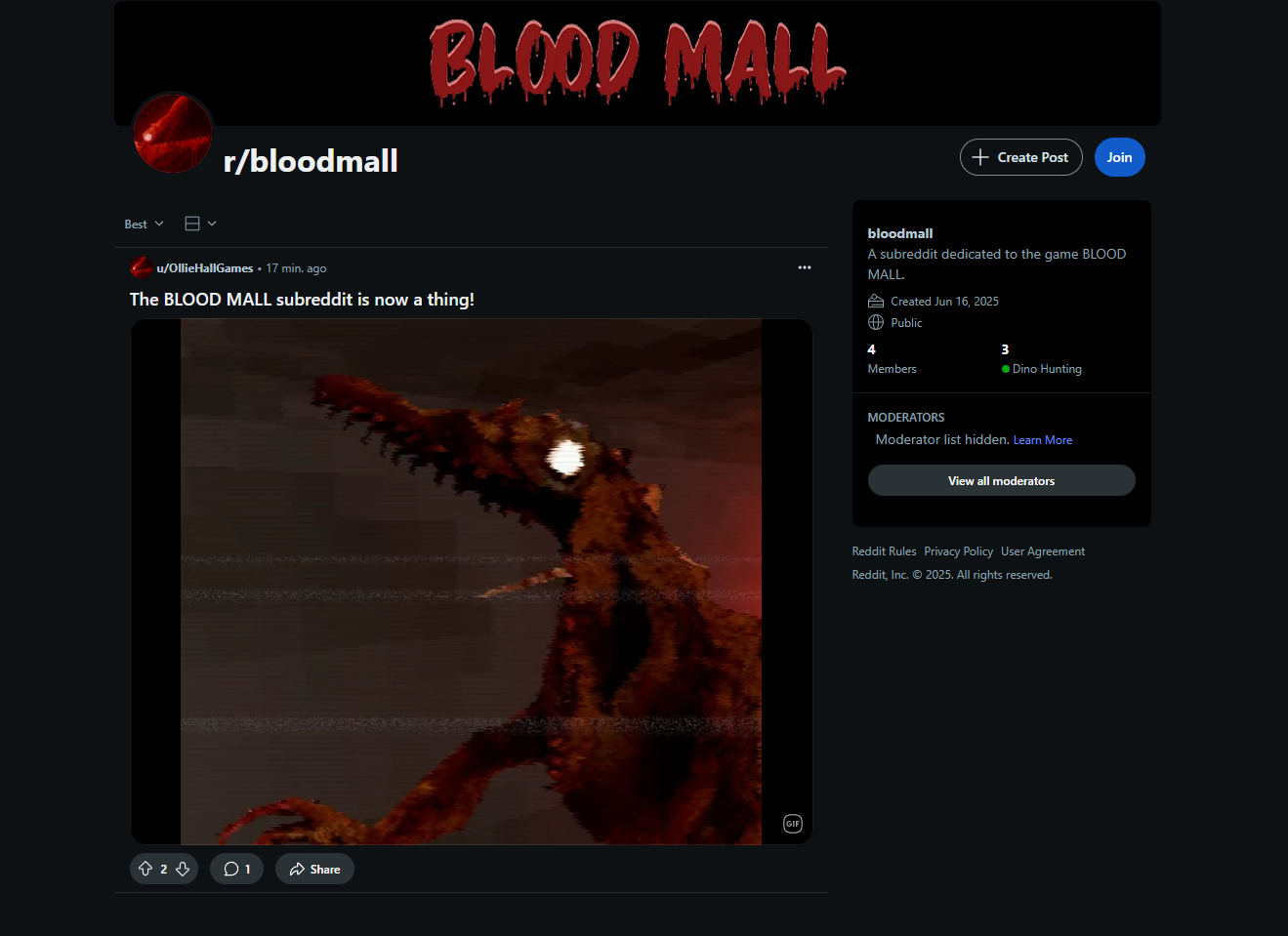The width and height of the screenshot is (1288, 936).
Task: Open User Agreement link
Action: 1043,551
